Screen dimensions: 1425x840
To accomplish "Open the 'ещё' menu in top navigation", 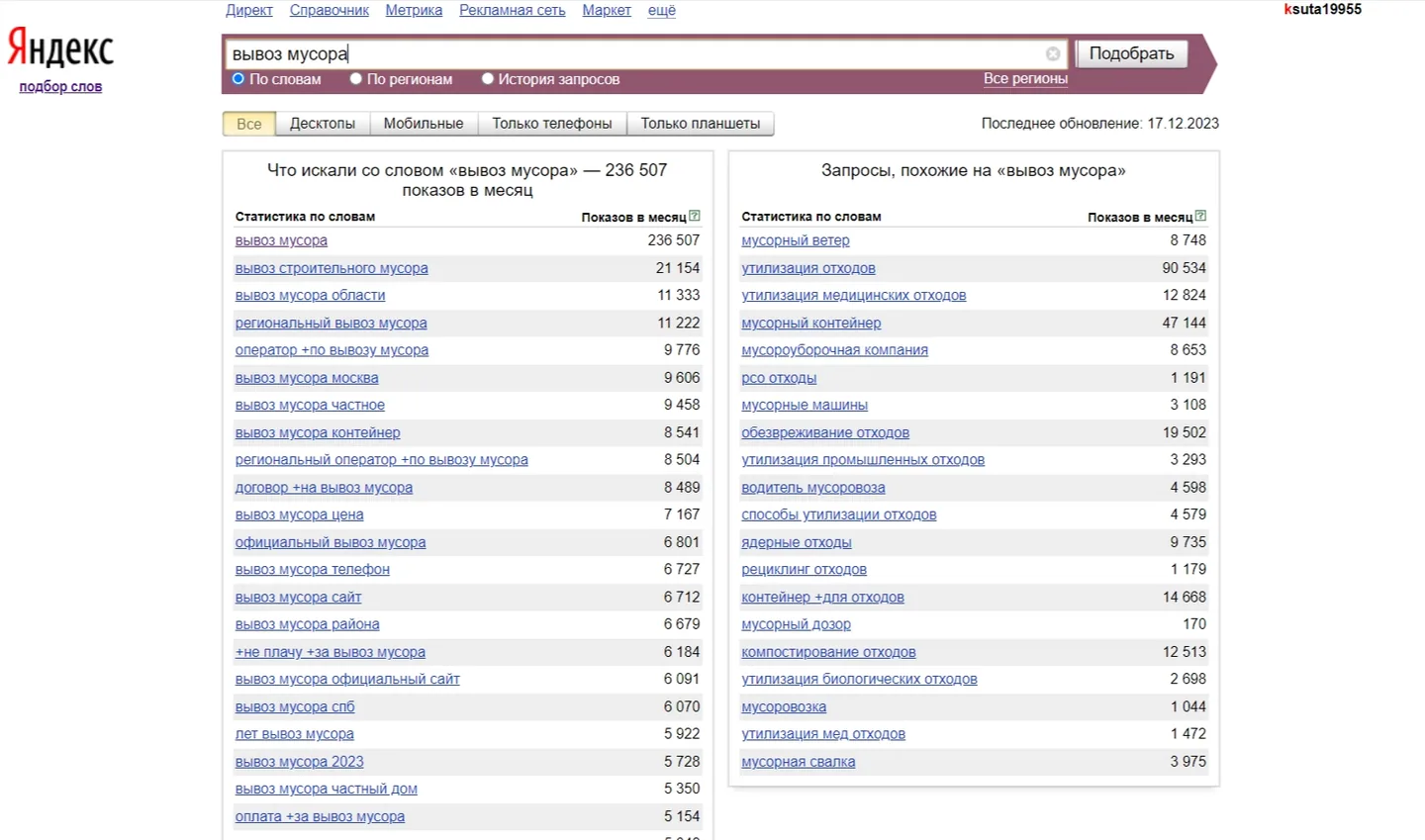I will coord(662,10).
